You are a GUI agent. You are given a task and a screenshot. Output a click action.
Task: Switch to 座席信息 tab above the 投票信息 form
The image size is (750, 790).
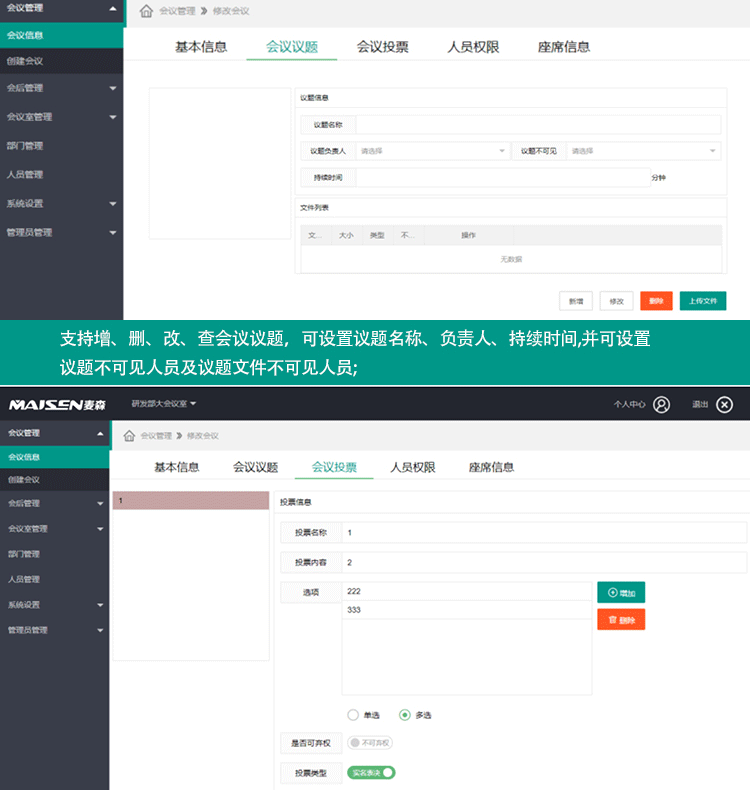point(491,467)
